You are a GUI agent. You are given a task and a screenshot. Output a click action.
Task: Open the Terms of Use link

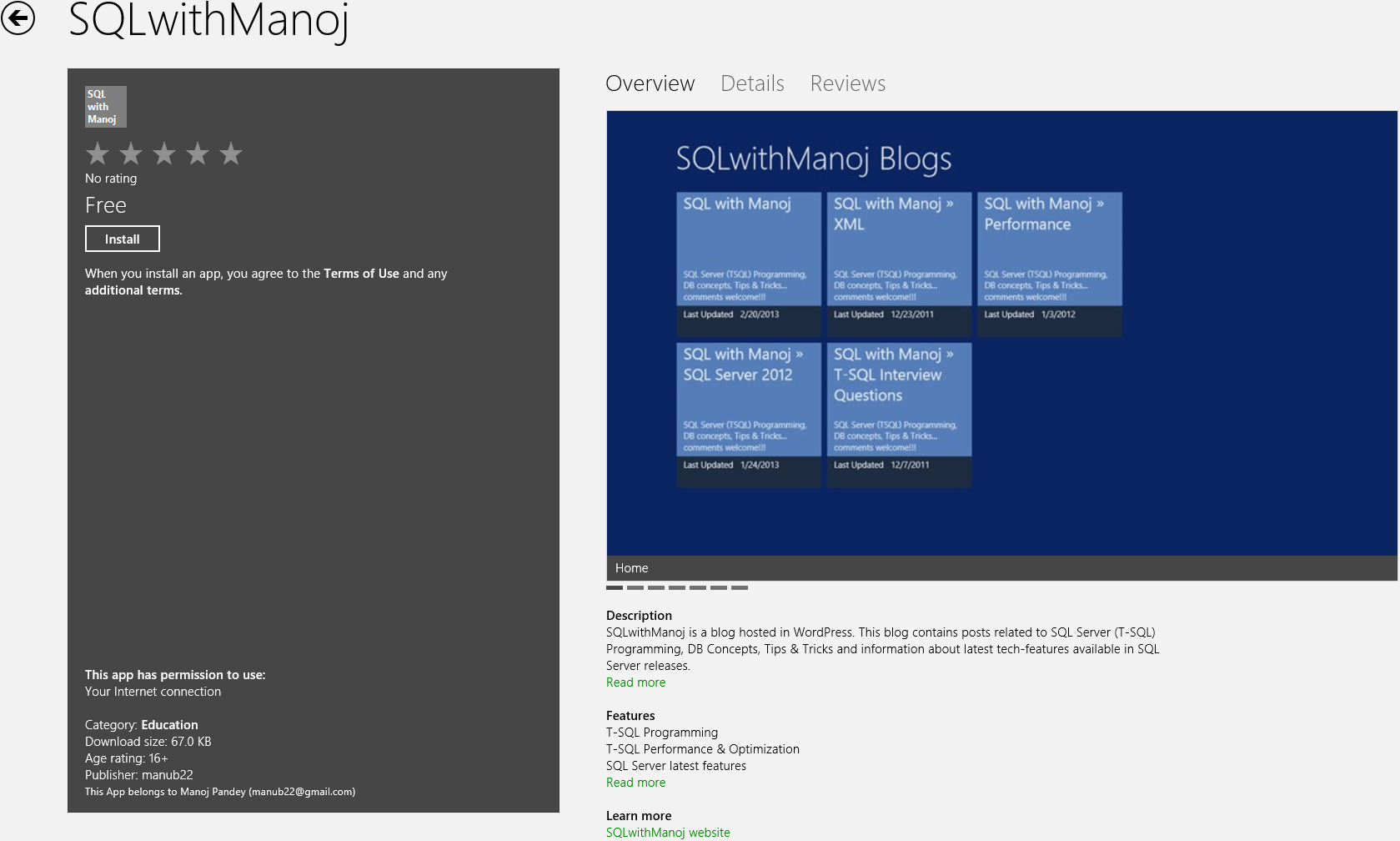pos(361,274)
